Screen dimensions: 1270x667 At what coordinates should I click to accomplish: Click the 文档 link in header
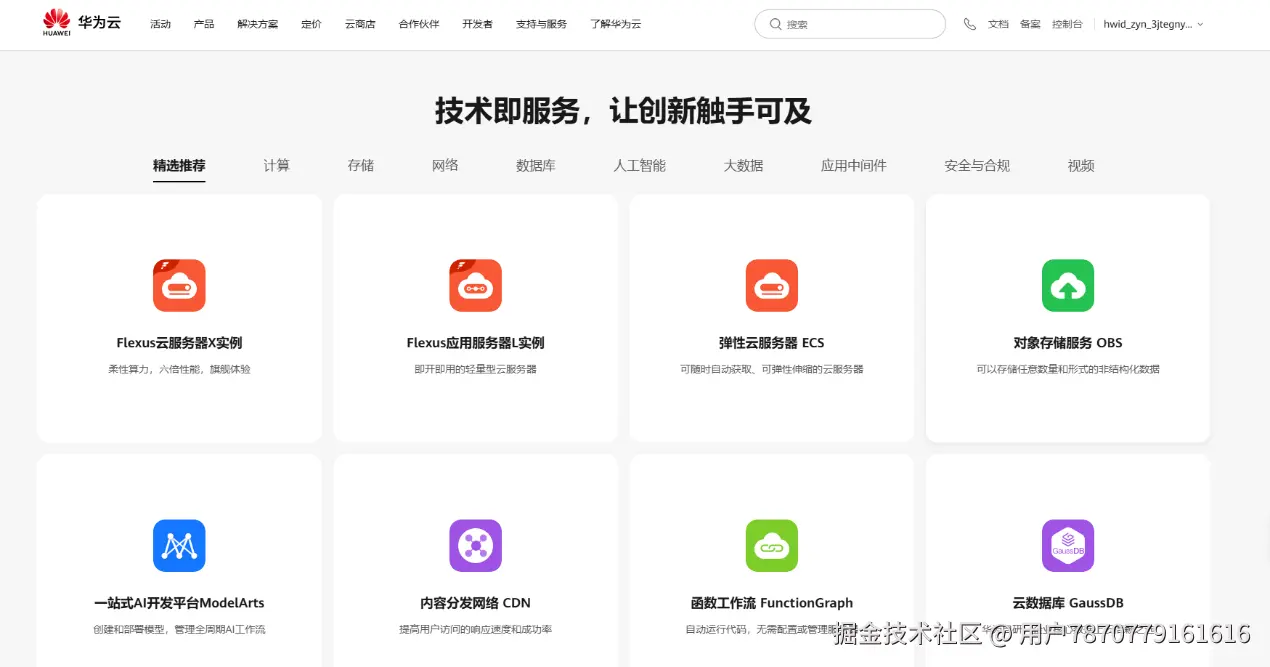[998, 24]
